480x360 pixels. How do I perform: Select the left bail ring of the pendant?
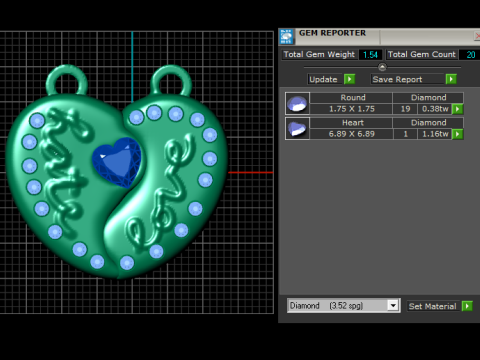67,80
